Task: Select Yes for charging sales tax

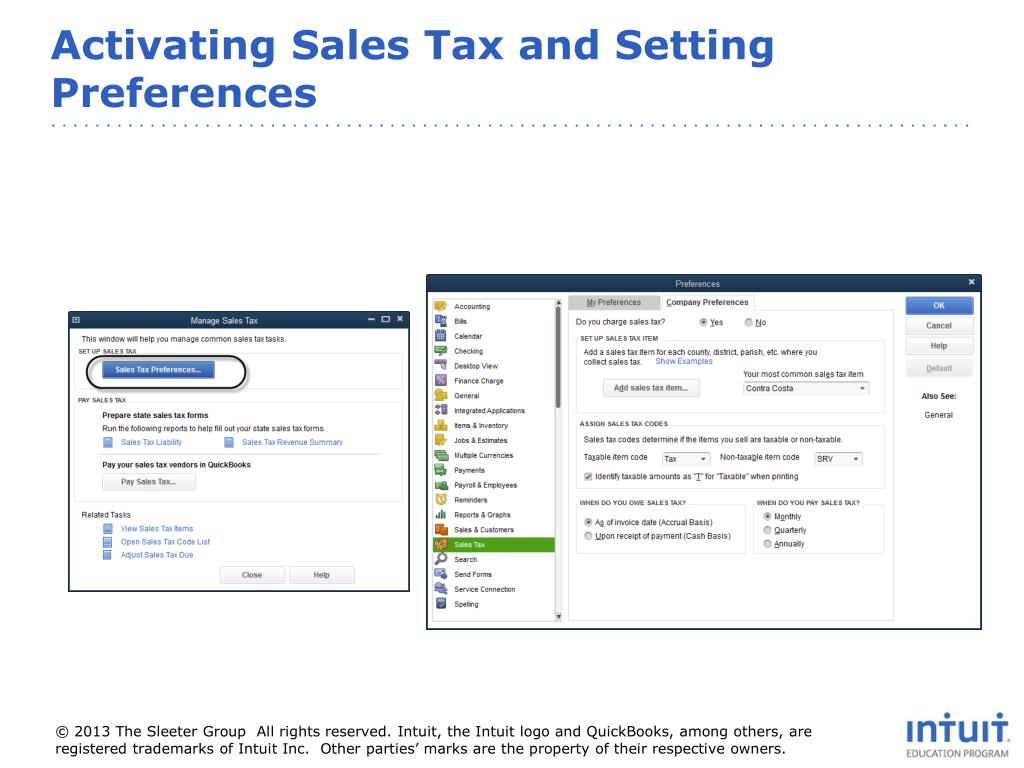Action: tap(703, 322)
